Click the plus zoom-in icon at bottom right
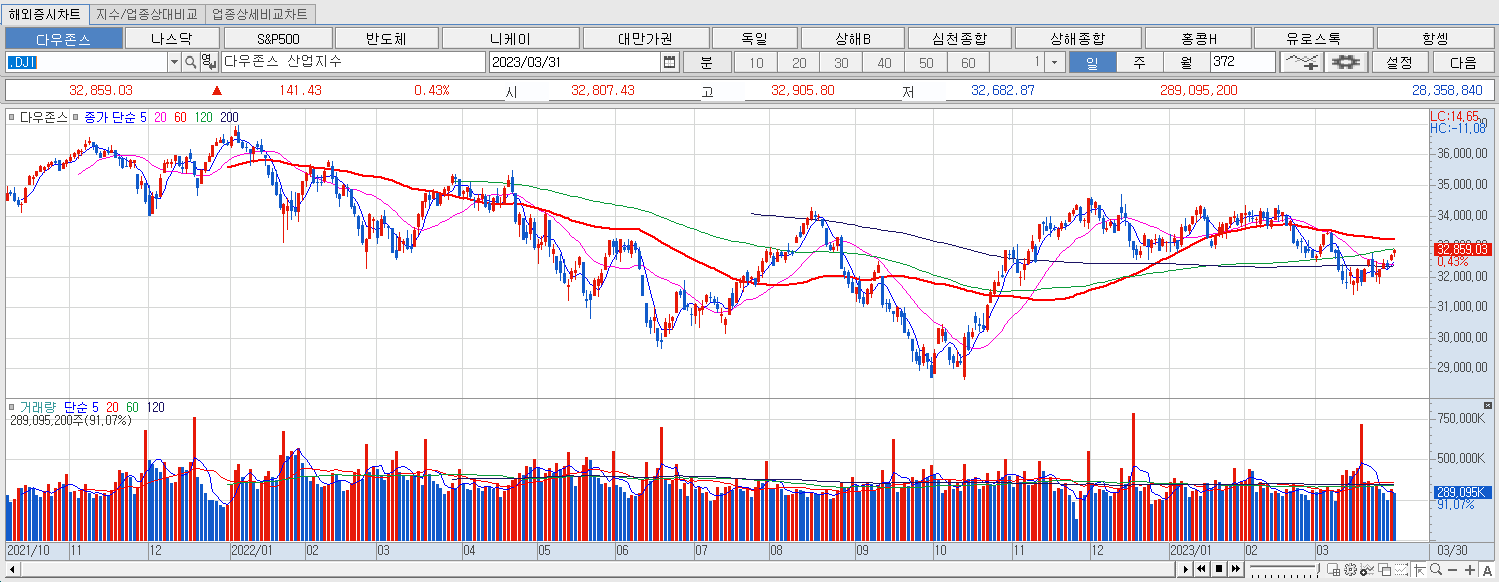This screenshot has width=1499, height=582. 1470,569
